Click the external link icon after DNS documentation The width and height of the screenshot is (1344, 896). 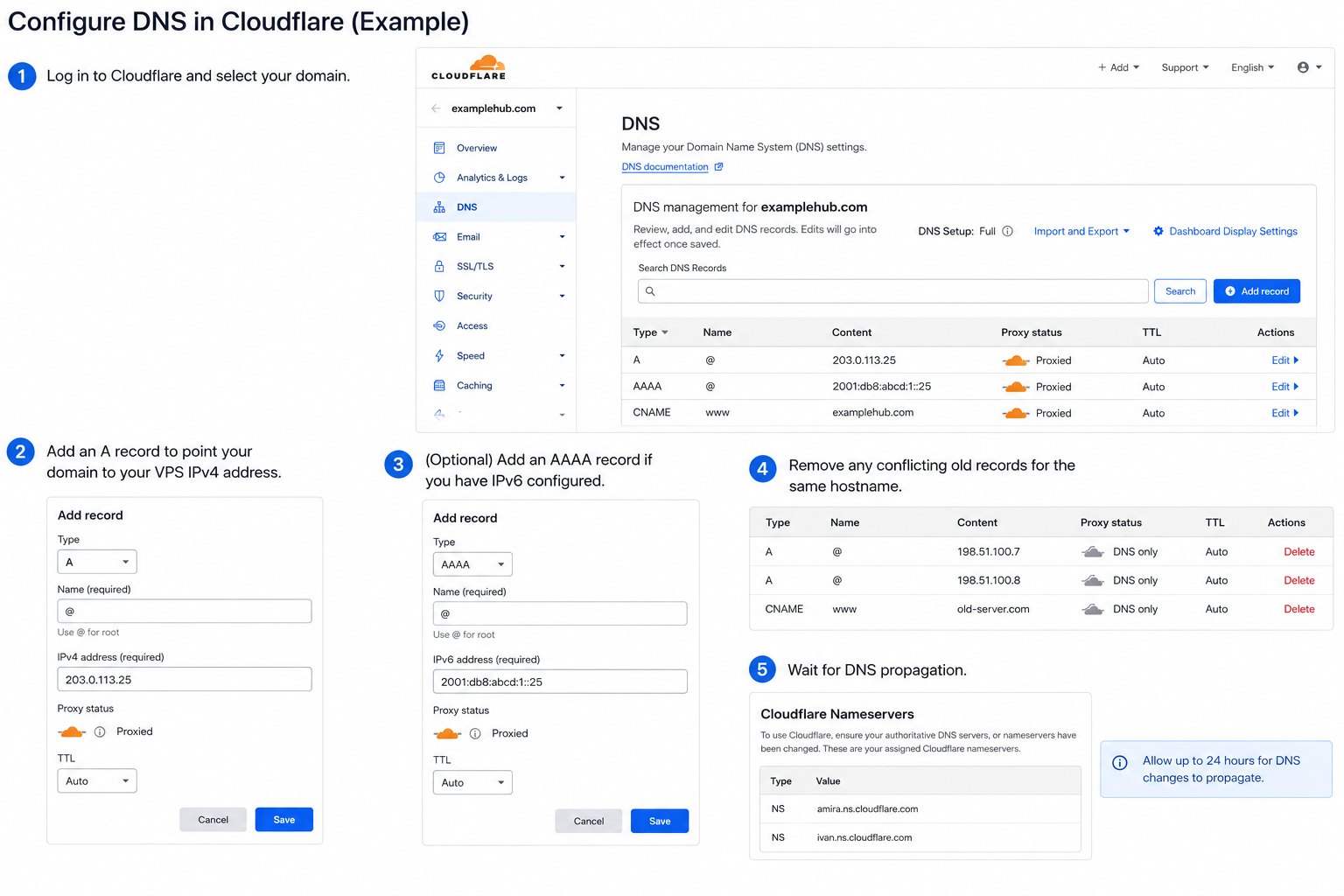(x=718, y=166)
